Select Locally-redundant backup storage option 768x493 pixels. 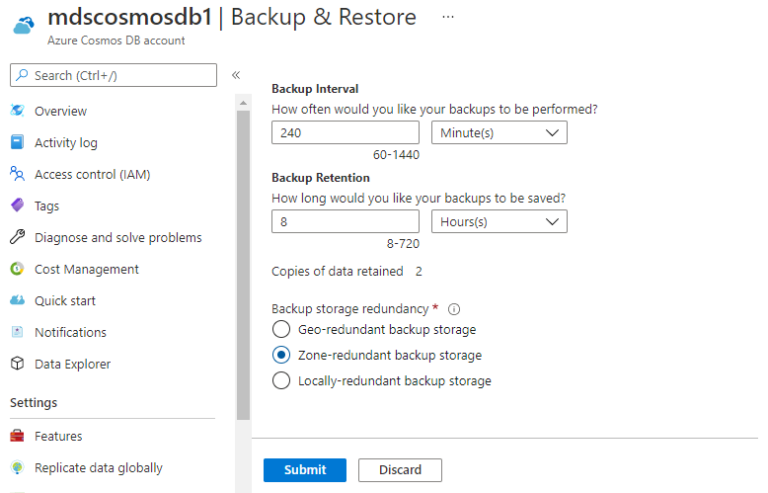tap(281, 381)
